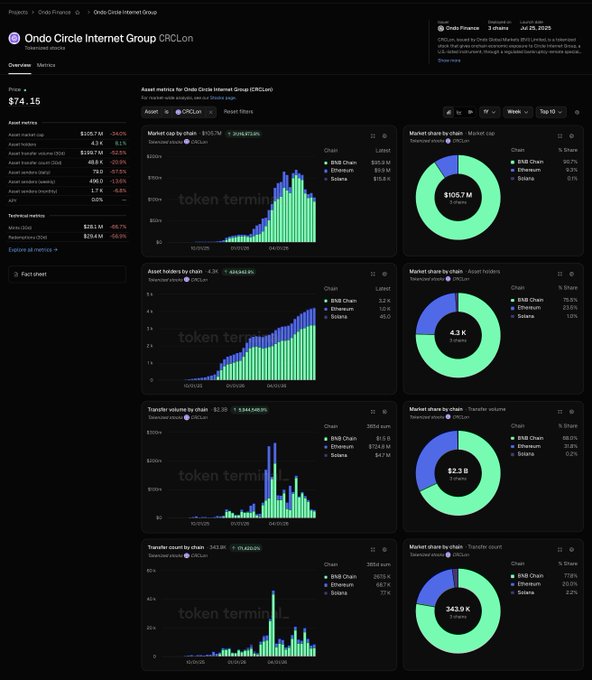Go to Ondo Finance in the breadcrumb

click(54, 12)
